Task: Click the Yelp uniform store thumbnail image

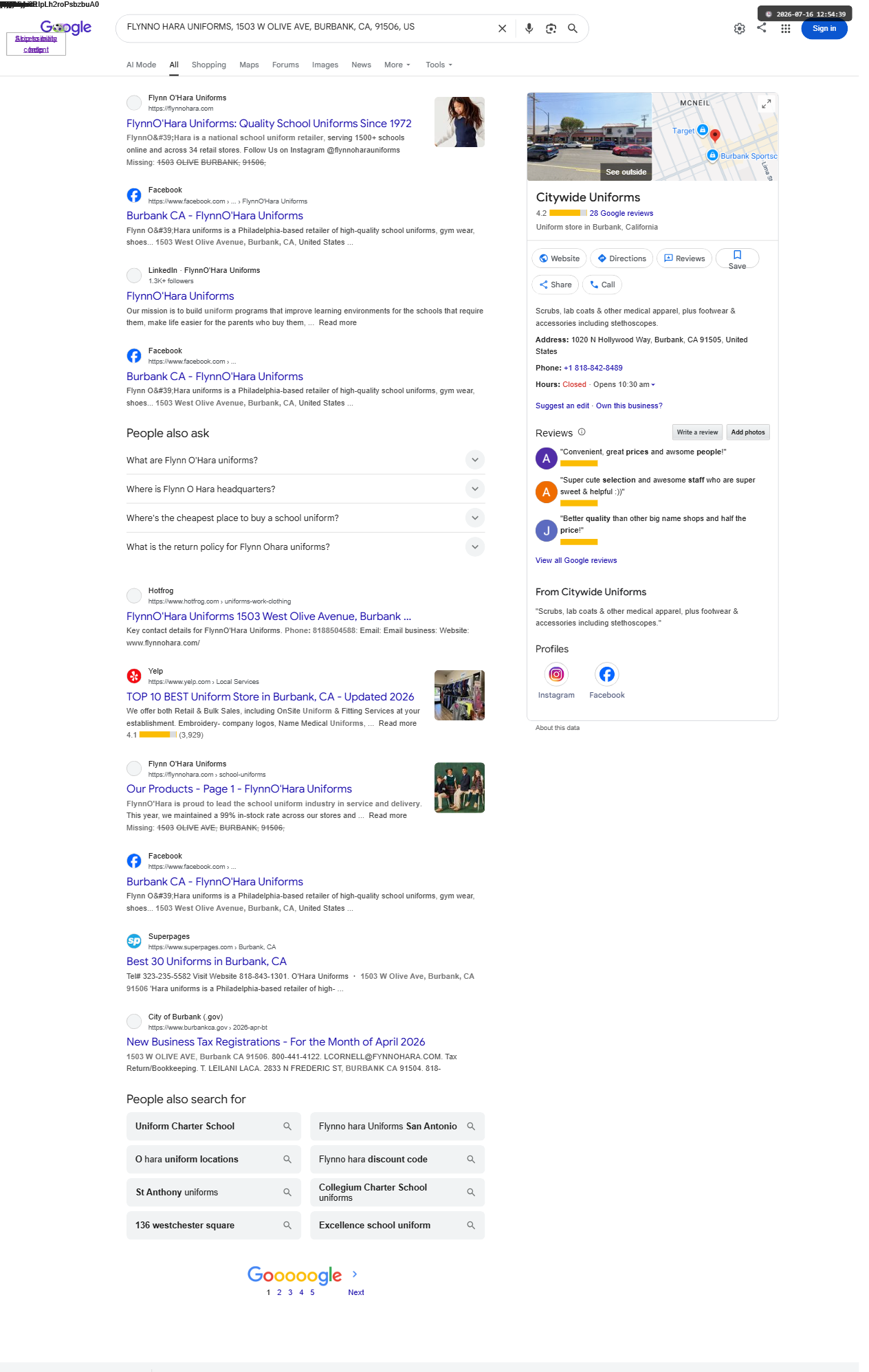Action: pos(459,695)
